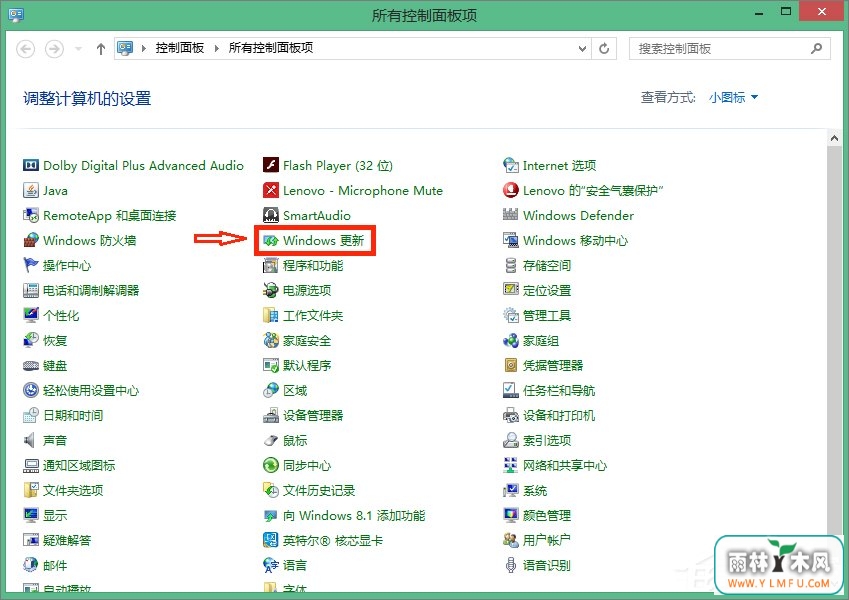The width and height of the screenshot is (849, 600).
Task: Click the 操作中心 flag icon
Action: 31,265
